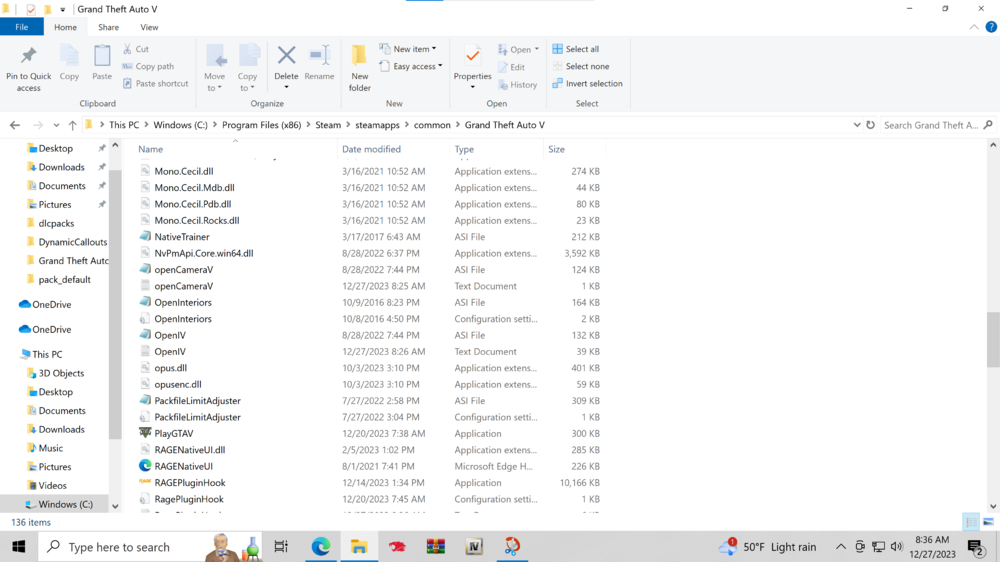Switch to details view layout icon
This screenshot has height=562, width=1000.
click(x=971, y=522)
